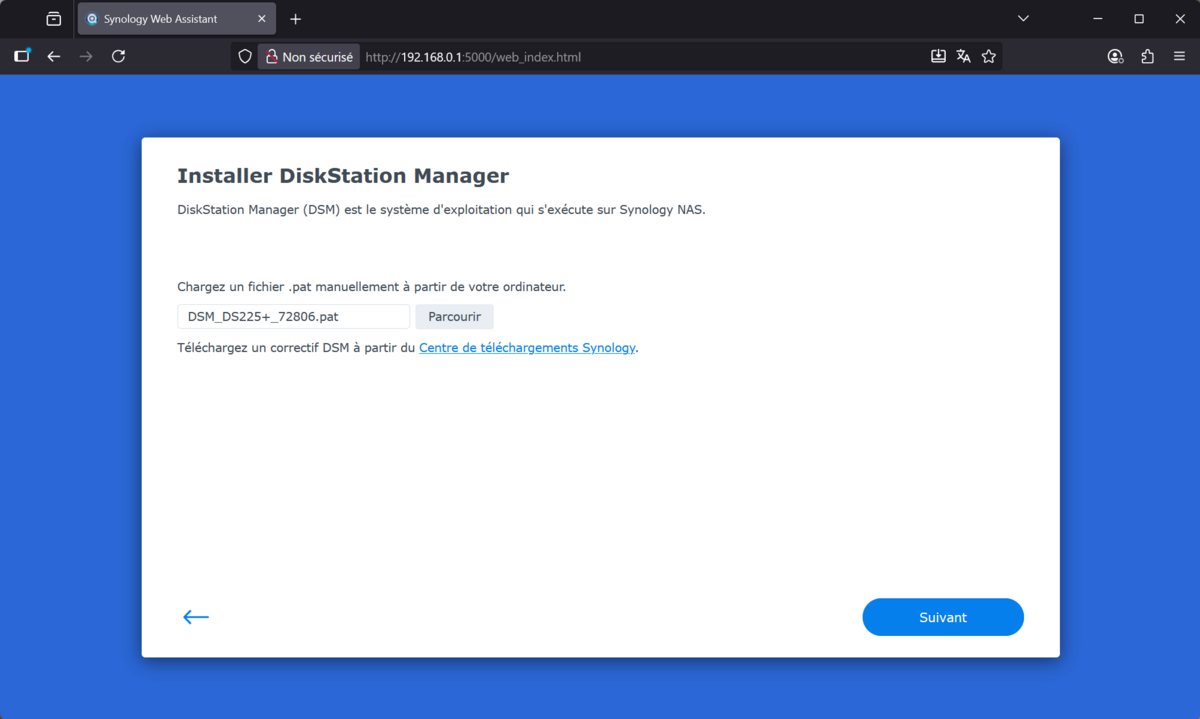Click the tracking protection shield icon
Image resolution: width=1200 pixels, height=719 pixels.
point(244,56)
